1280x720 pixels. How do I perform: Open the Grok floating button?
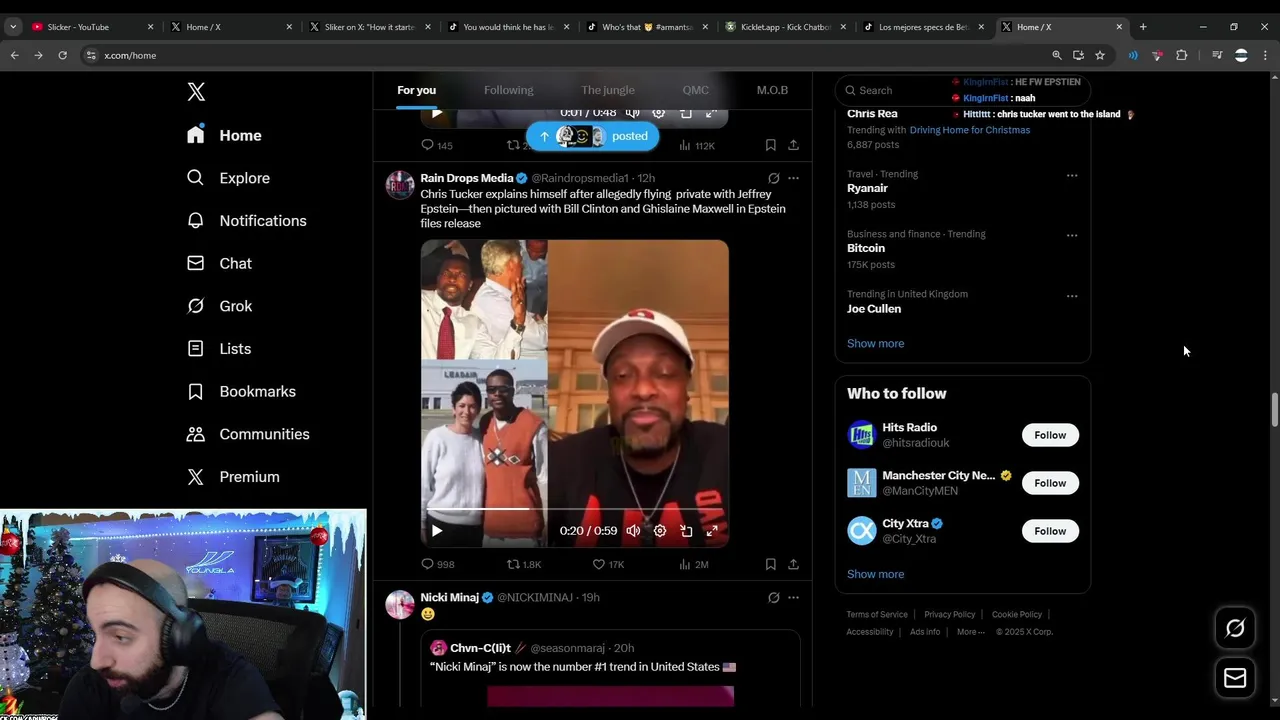point(1235,628)
